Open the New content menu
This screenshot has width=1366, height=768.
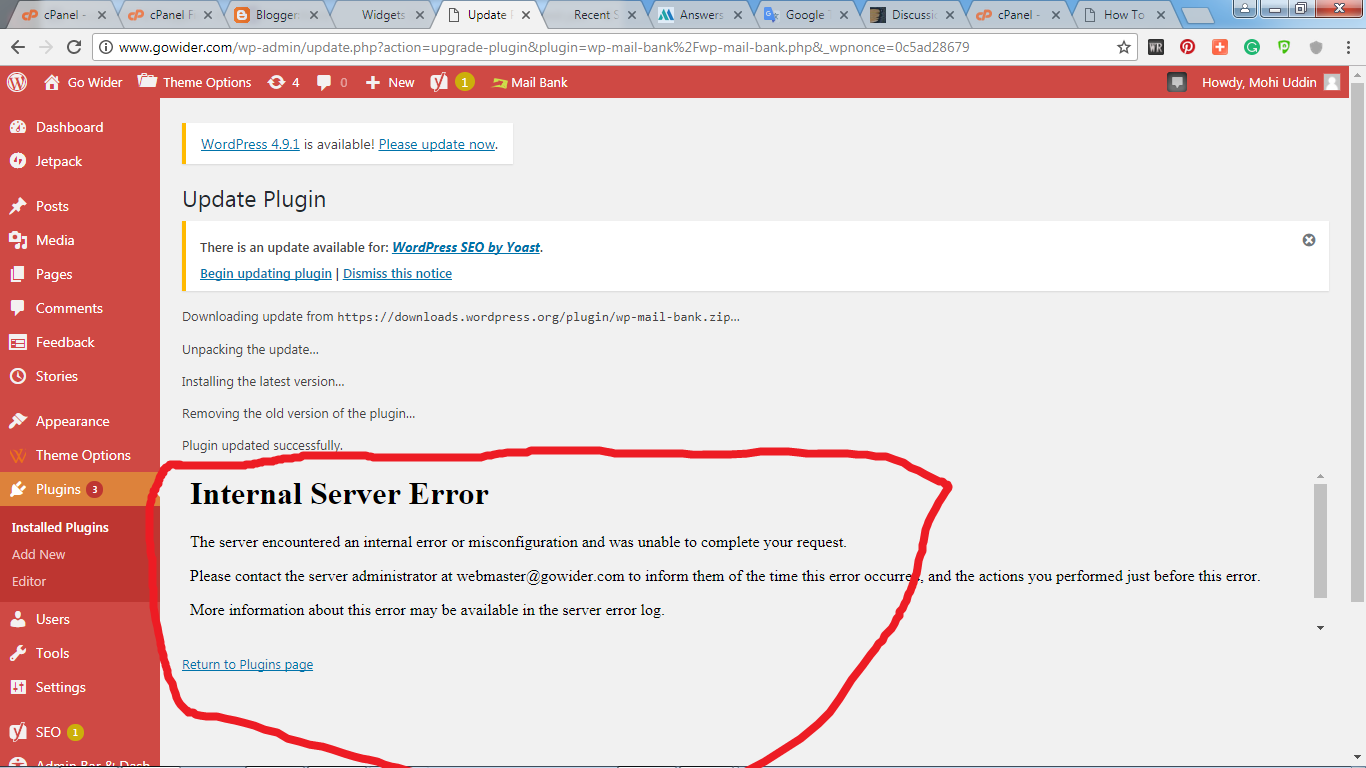[390, 82]
